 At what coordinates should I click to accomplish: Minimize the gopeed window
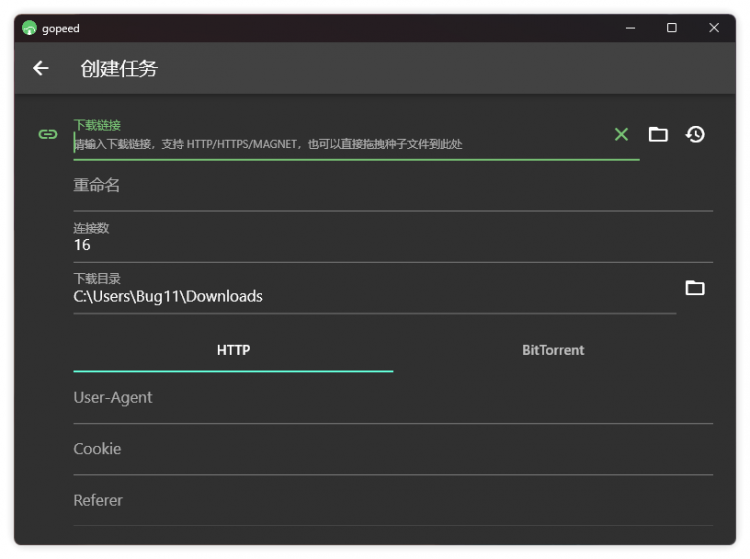630,28
